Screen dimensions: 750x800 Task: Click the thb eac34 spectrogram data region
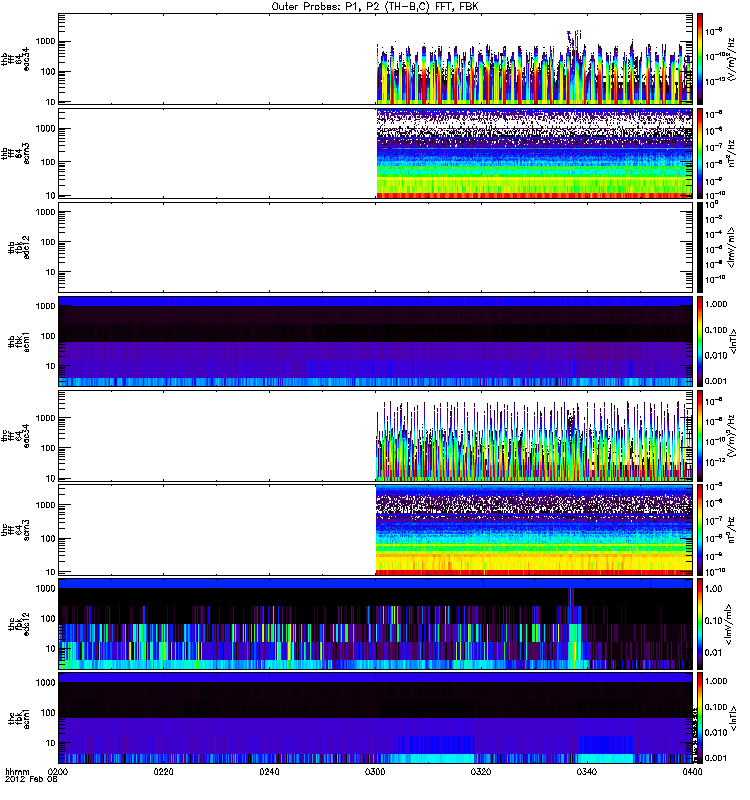[534, 66]
